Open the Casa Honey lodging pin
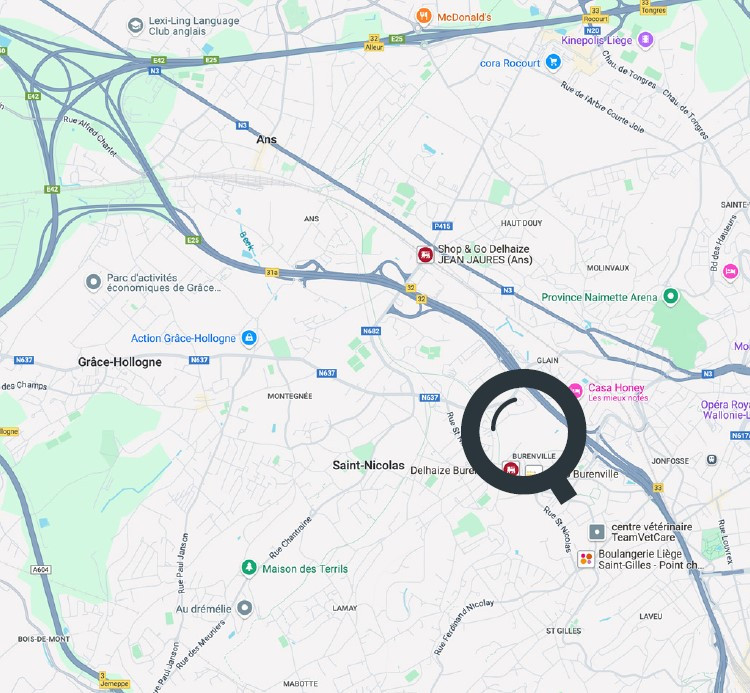The height and width of the screenshot is (693, 750). click(x=576, y=391)
